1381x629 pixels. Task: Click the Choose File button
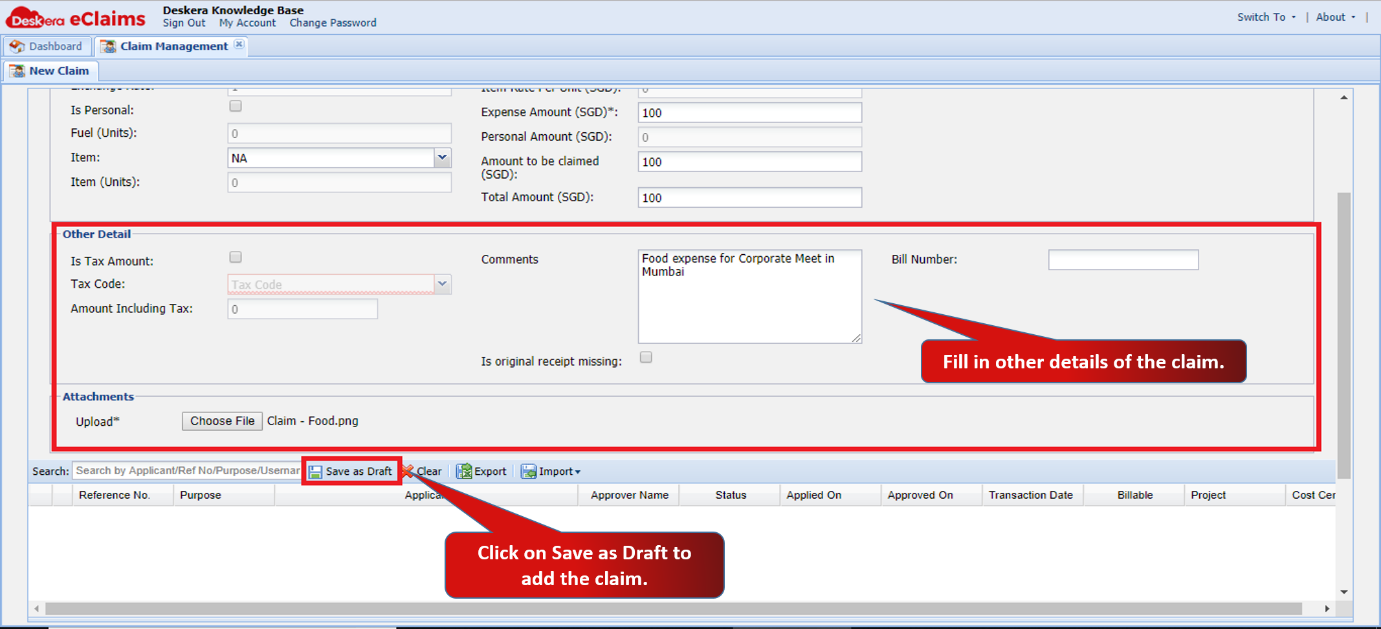pyautogui.click(x=222, y=421)
